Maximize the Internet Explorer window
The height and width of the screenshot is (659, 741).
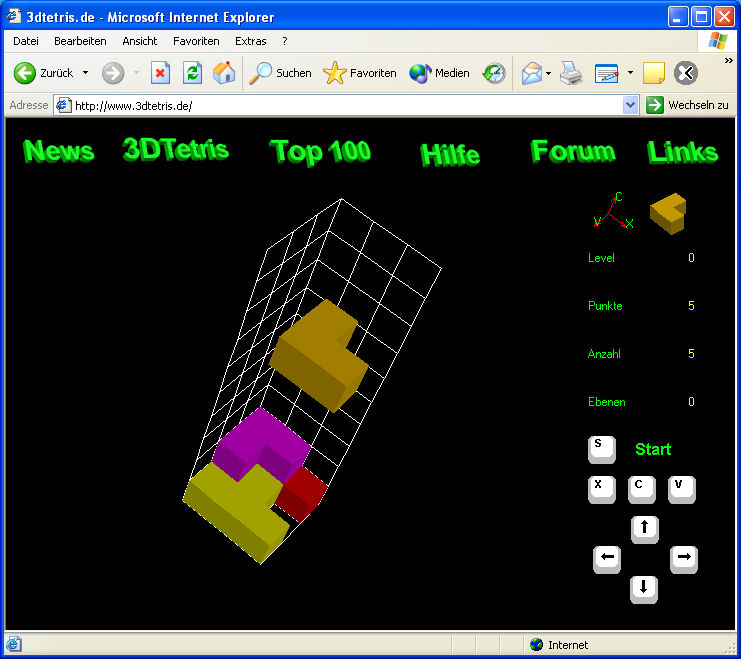pyautogui.click(x=701, y=17)
